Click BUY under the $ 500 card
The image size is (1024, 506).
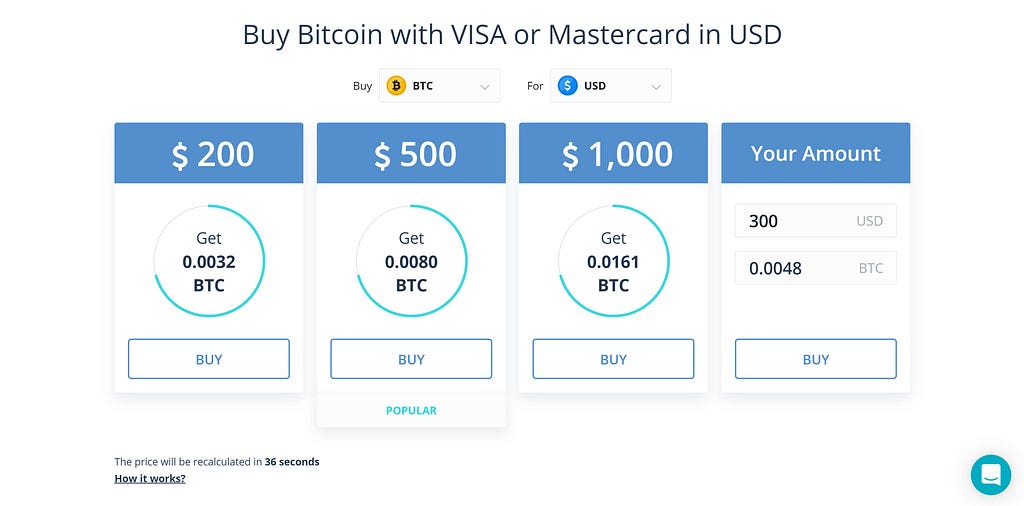coord(411,359)
